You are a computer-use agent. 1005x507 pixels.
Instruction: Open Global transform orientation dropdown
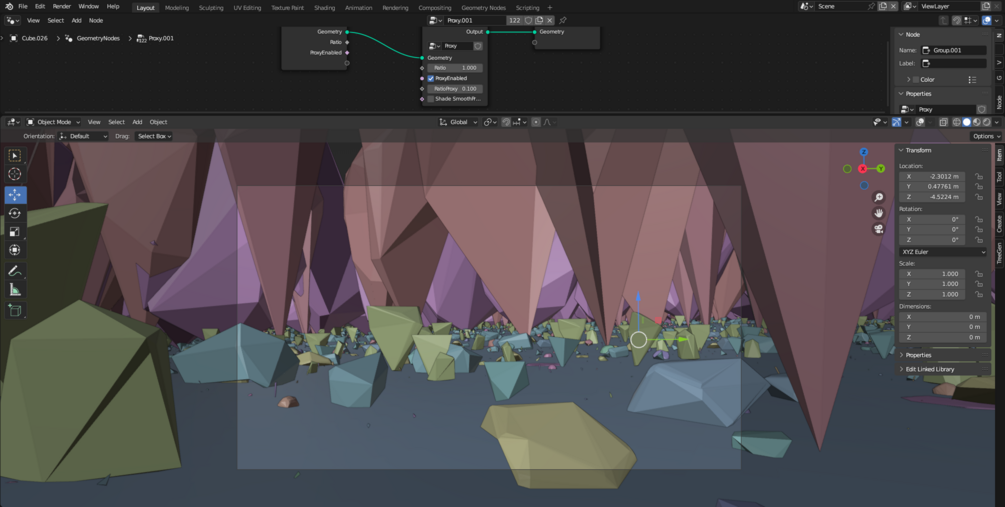[458, 122]
